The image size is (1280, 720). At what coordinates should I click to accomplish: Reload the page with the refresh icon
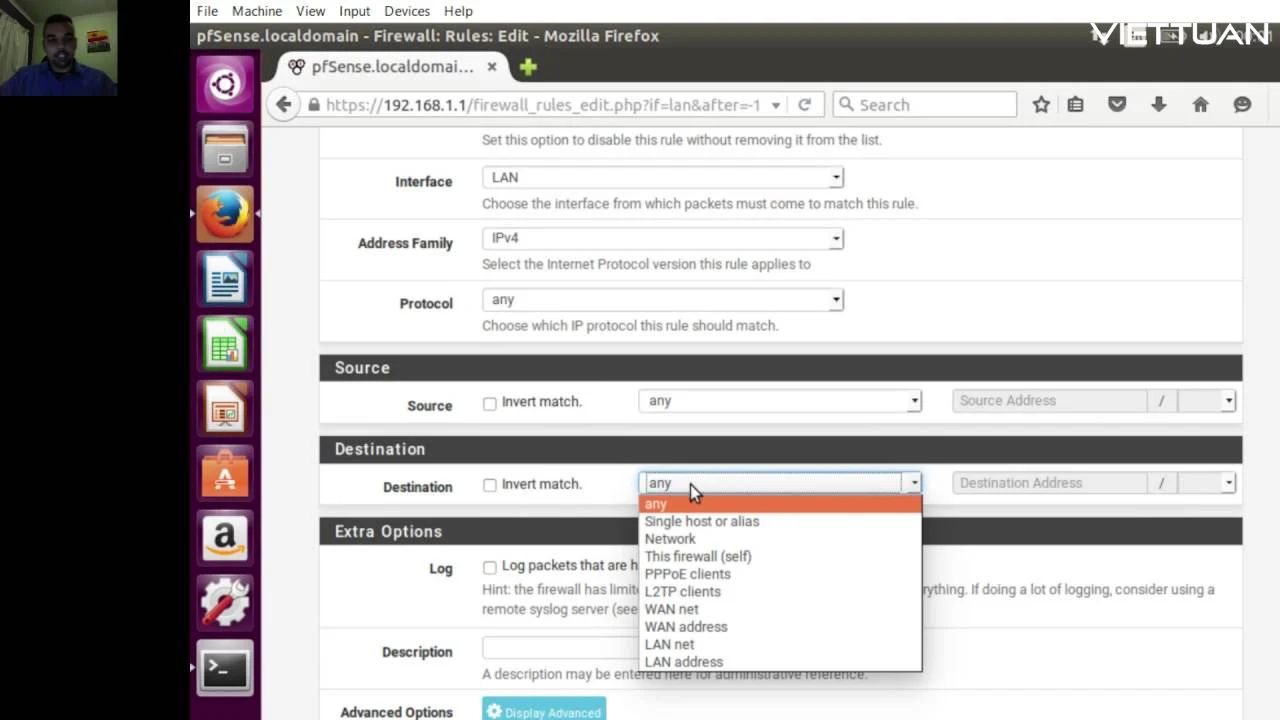coord(804,105)
